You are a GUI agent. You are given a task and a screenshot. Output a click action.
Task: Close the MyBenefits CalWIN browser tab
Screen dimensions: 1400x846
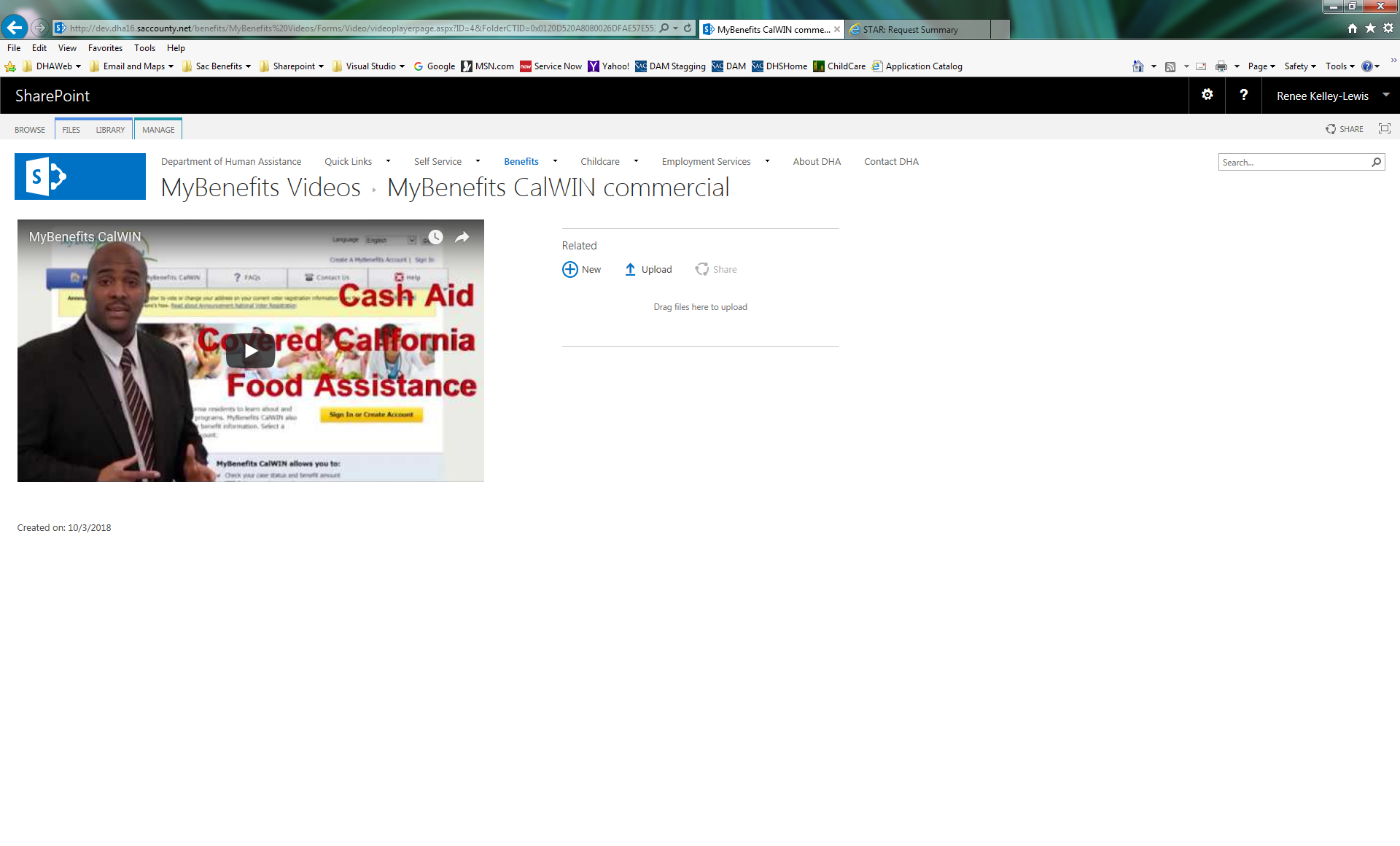pos(837,29)
